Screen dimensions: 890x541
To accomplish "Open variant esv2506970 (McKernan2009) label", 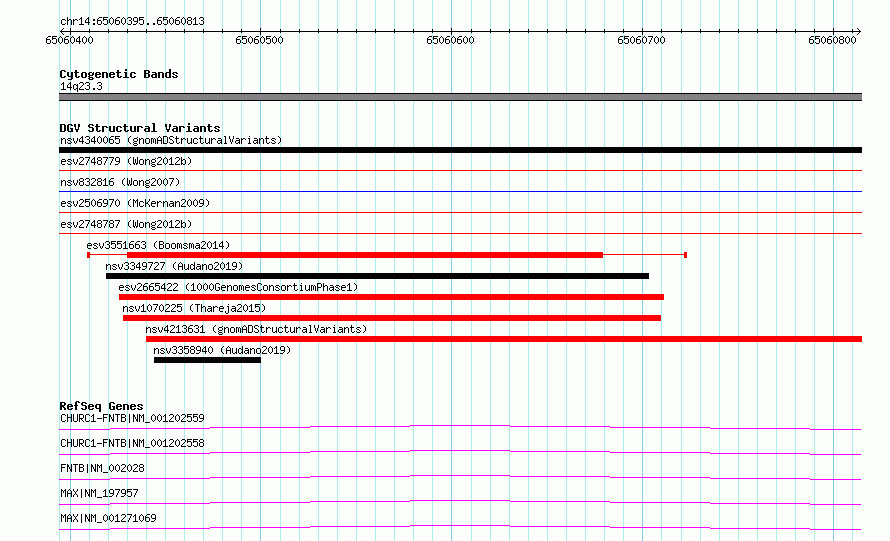I will [x=135, y=203].
